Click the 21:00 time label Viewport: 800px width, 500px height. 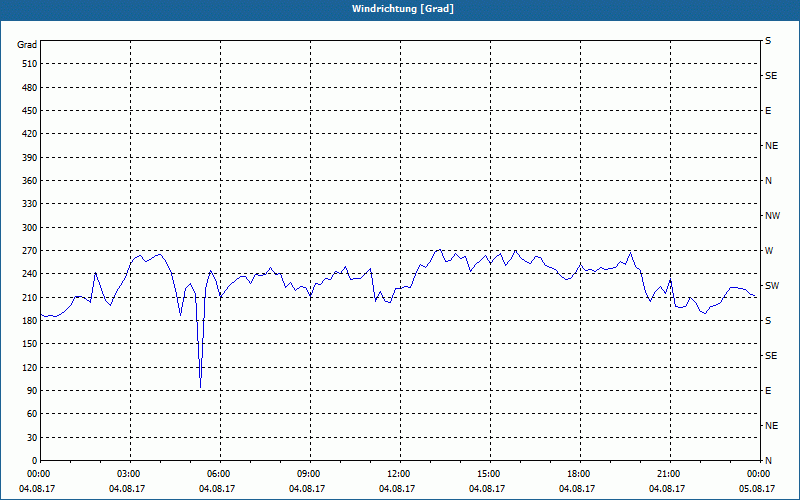(x=668, y=474)
